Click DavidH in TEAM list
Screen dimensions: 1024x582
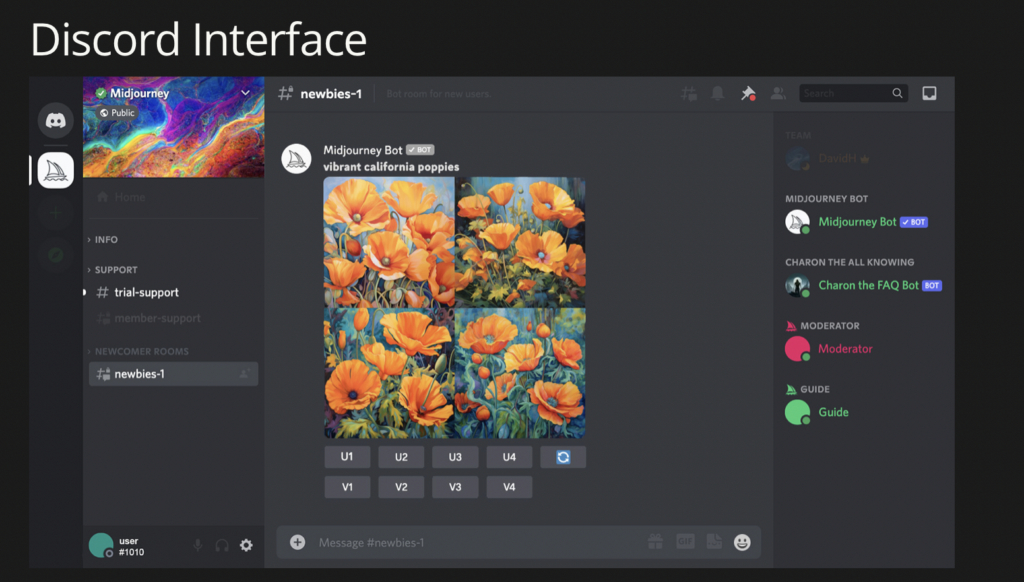[837, 159]
